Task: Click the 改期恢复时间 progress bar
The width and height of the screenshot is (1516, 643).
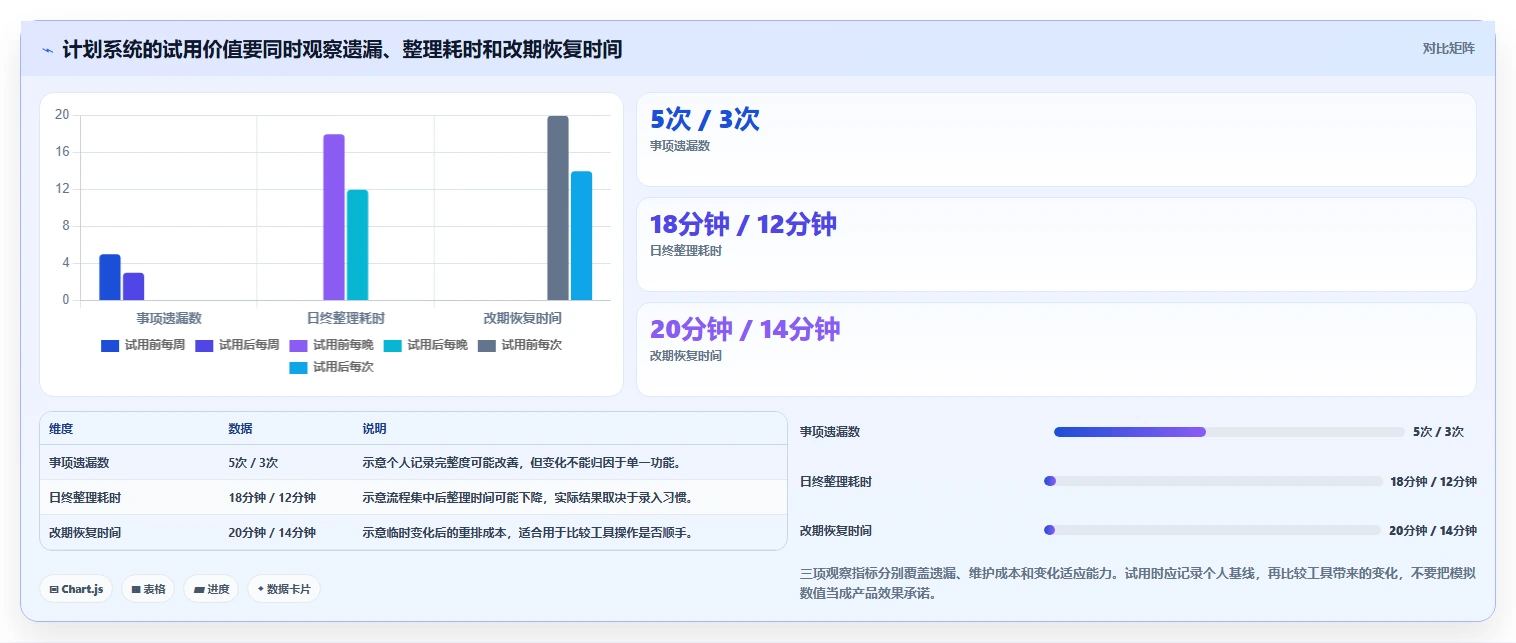Action: tap(1212, 530)
